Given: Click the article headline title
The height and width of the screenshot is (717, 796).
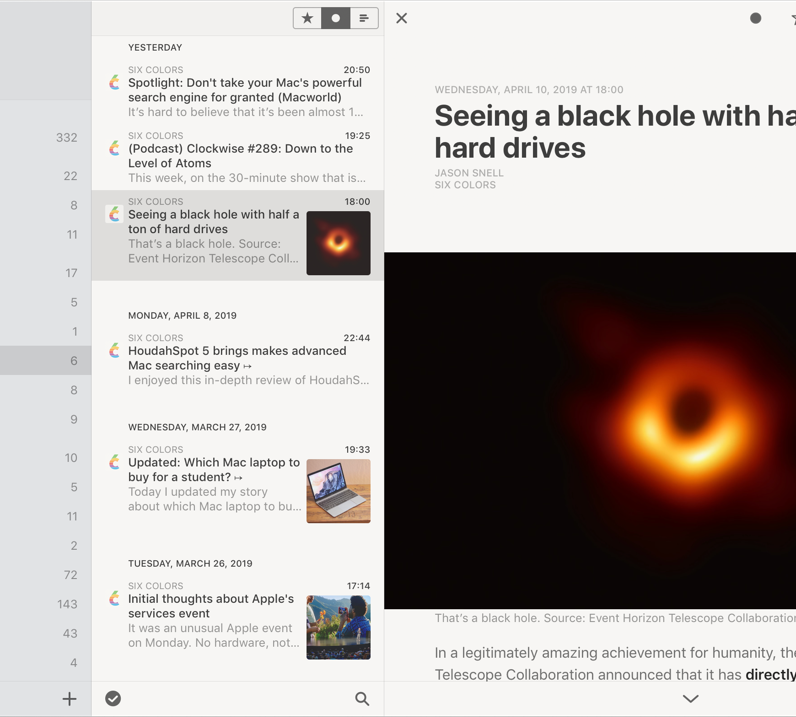Looking at the screenshot, I should [615, 132].
